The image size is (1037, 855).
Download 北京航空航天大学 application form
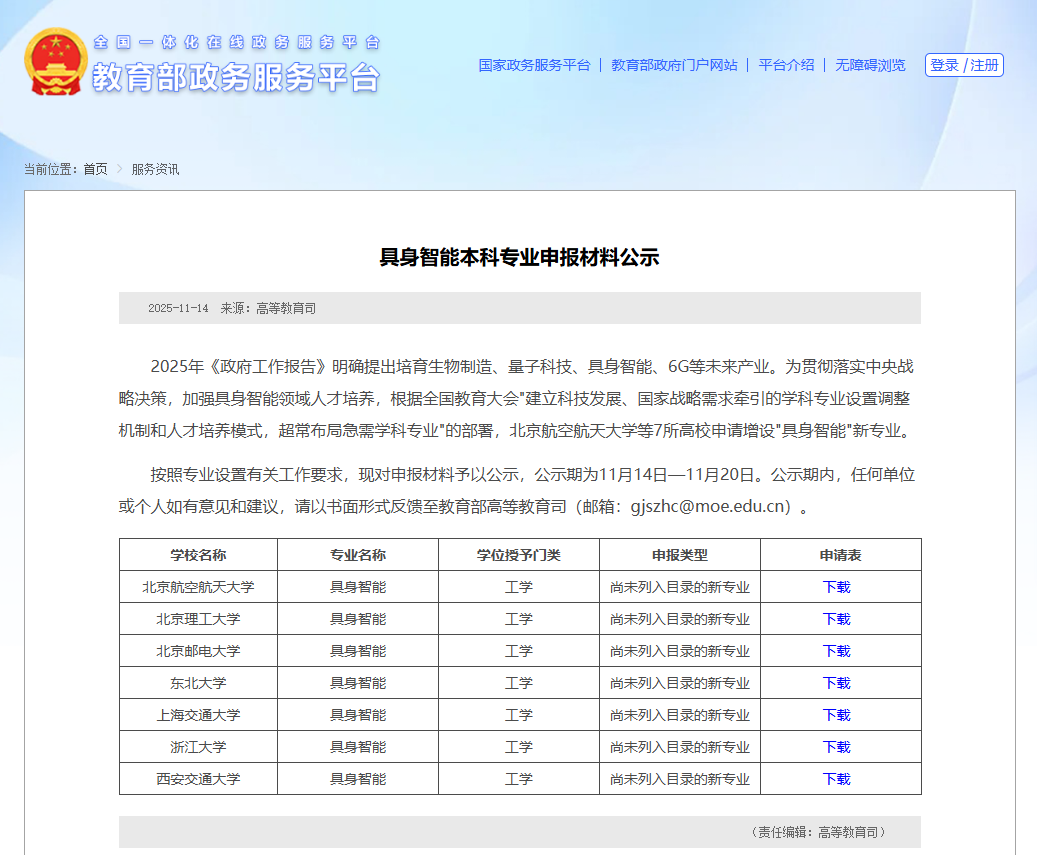pyautogui.click(x=839, y=587)
